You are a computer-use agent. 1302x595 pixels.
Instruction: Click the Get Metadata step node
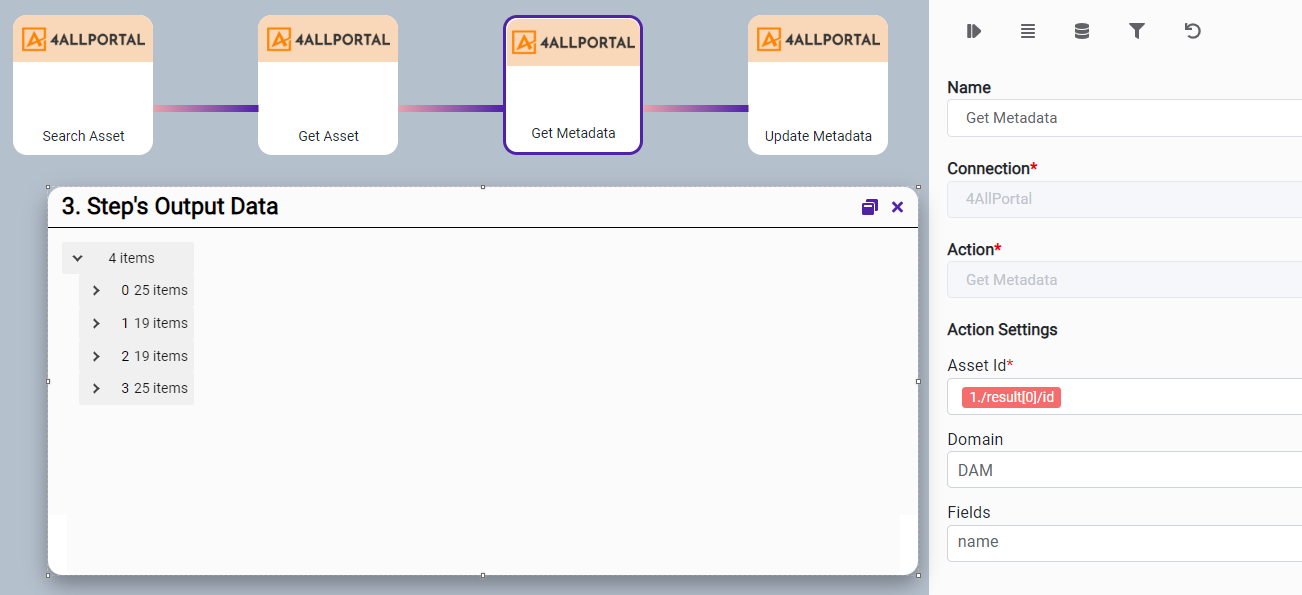click(573, 85)
